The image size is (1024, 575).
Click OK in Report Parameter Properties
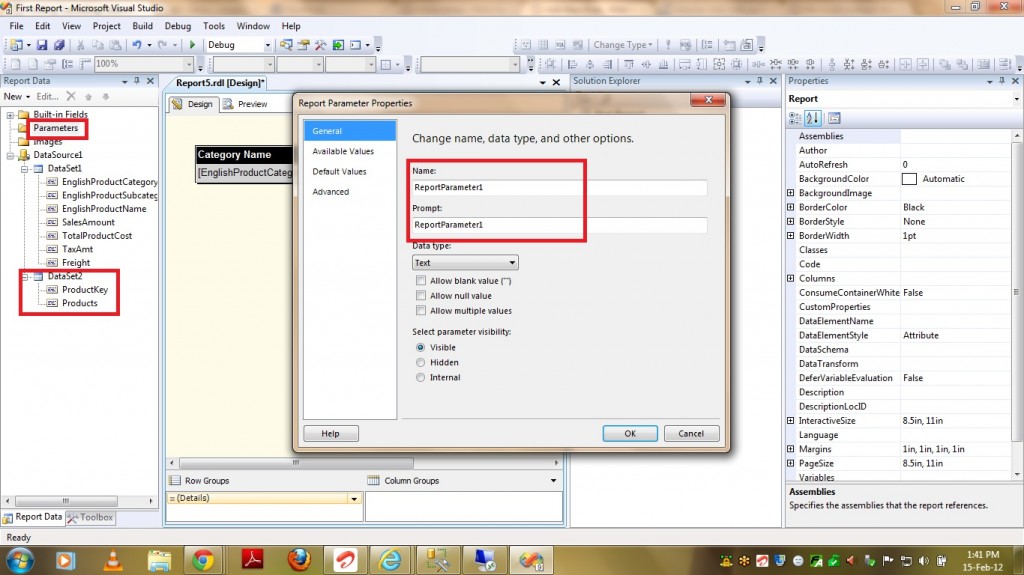pyautogui.click(x=629, y=434)
